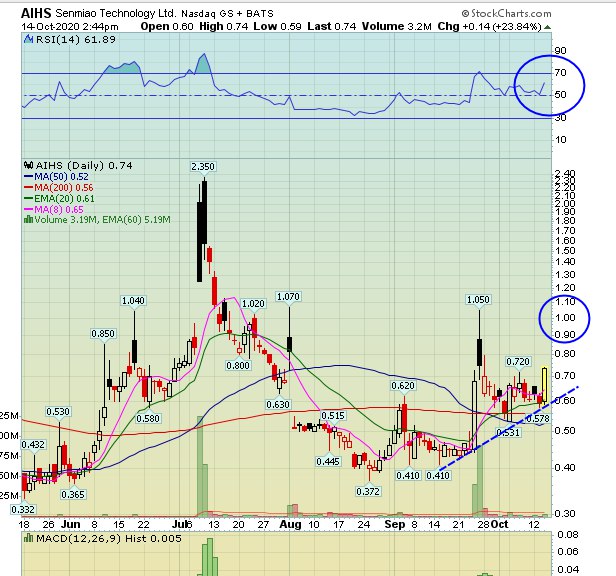616x576 pixels.
Task: Click the 0.530 price label
Action: click(x=58, y=411)
